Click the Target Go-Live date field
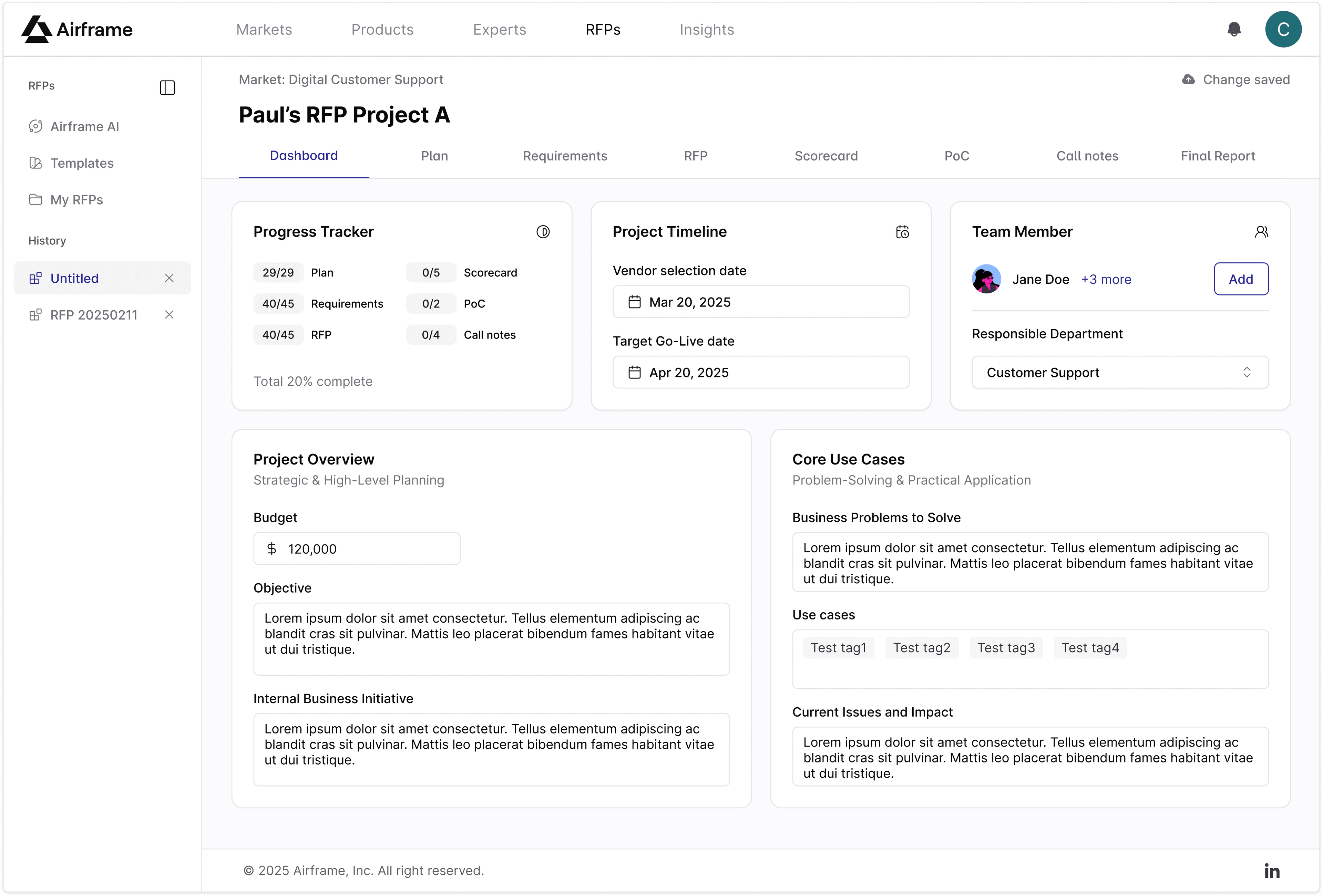The image size is (1323, 896). 761,373
